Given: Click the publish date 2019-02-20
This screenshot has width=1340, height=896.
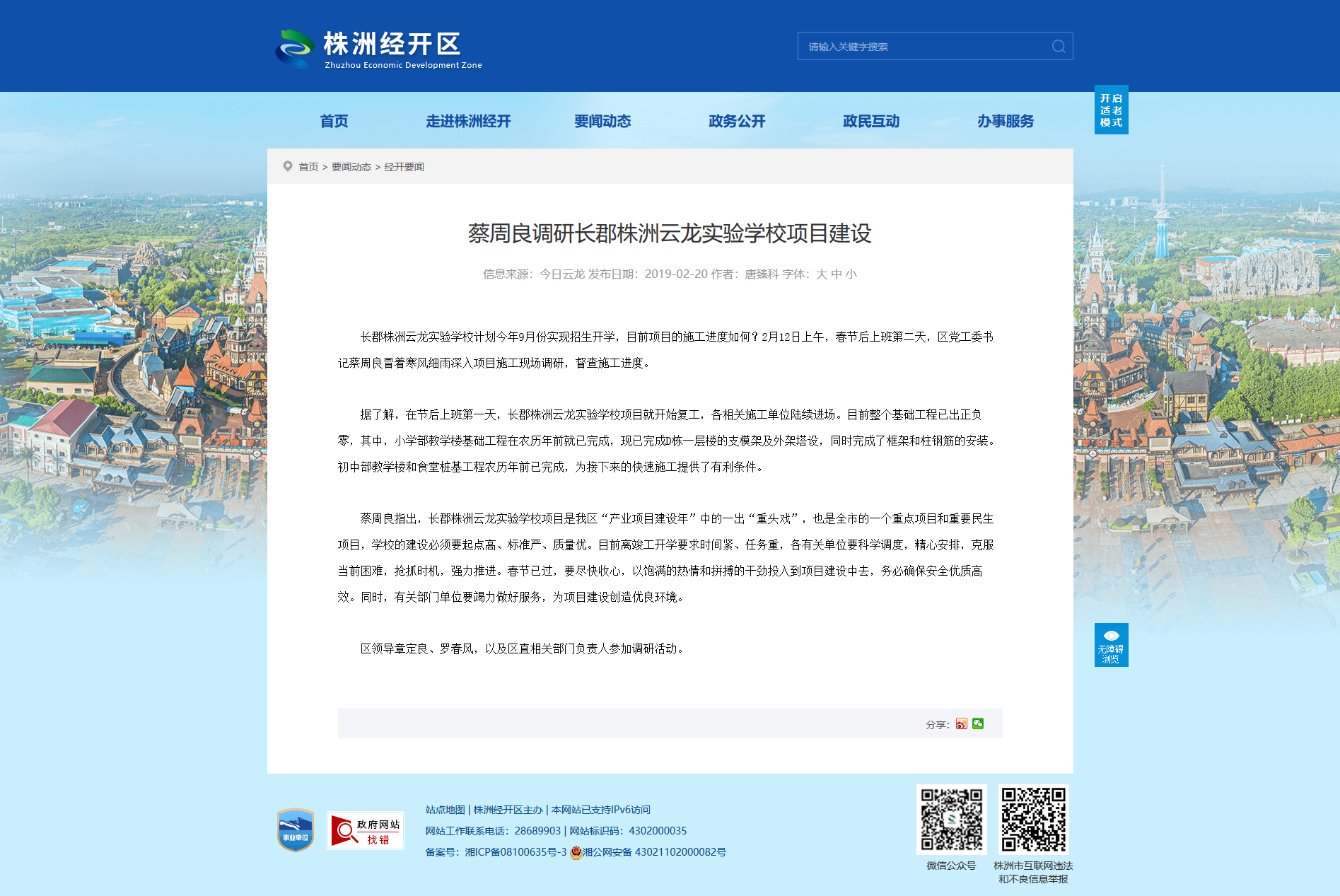Looking at the screenshot, I should 676,274.
